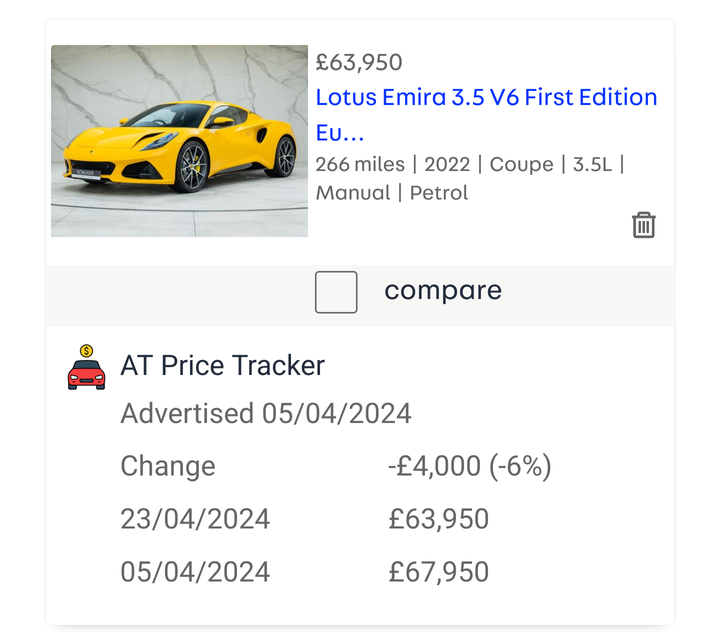Click the AT Price Tracker heading

click(x=223, y=366)
